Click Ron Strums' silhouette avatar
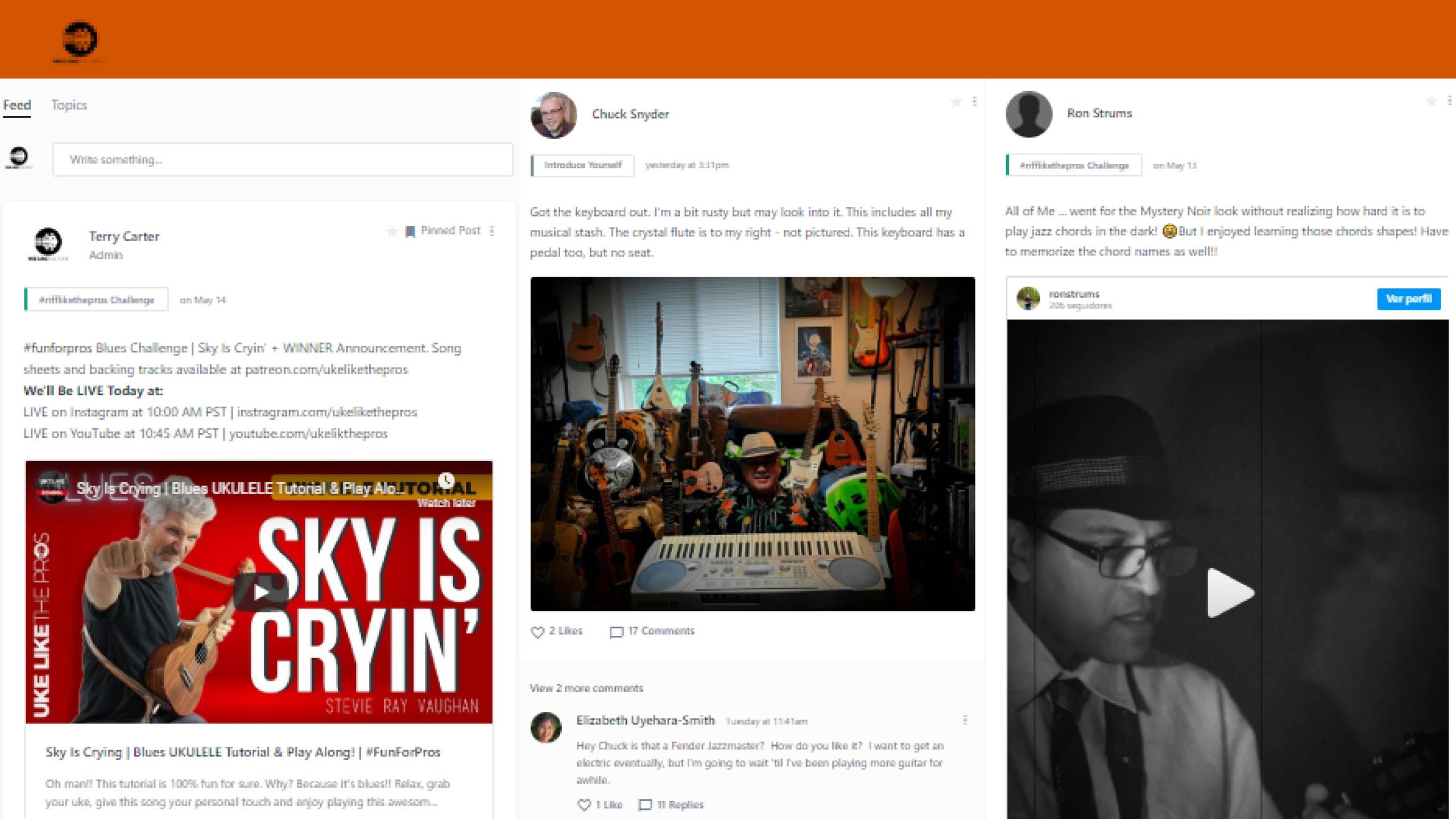 tap(1029, 114)
